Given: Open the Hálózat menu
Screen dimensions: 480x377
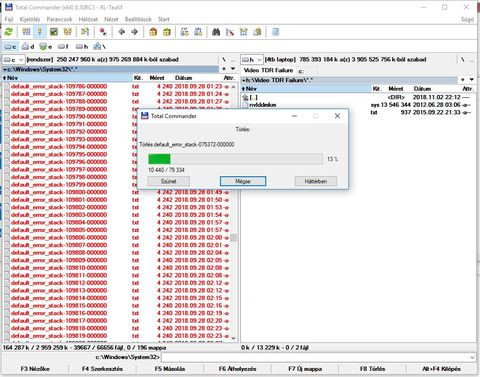Looking at the screenshot, I should (88, 19).
